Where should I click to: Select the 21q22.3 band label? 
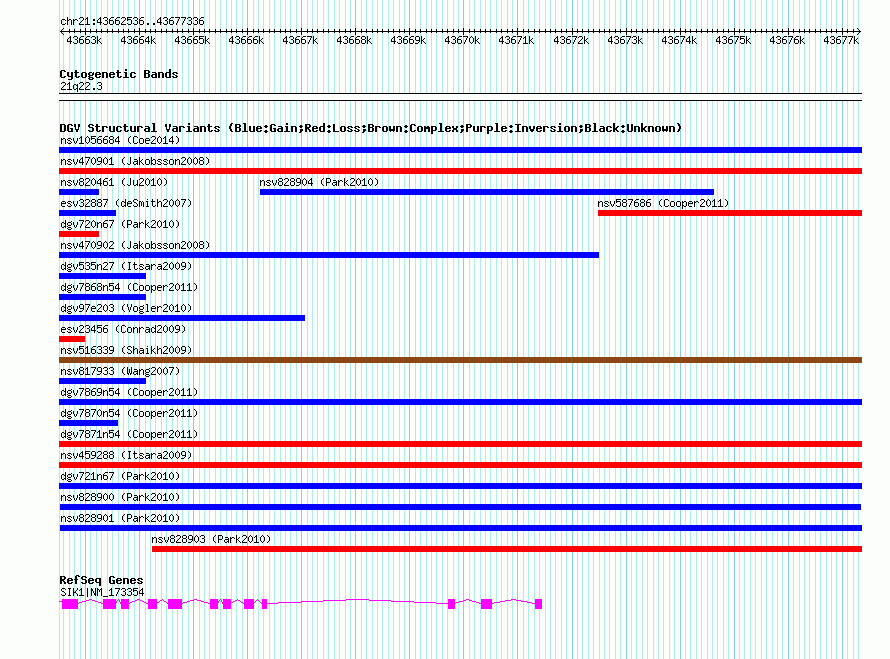81,86
